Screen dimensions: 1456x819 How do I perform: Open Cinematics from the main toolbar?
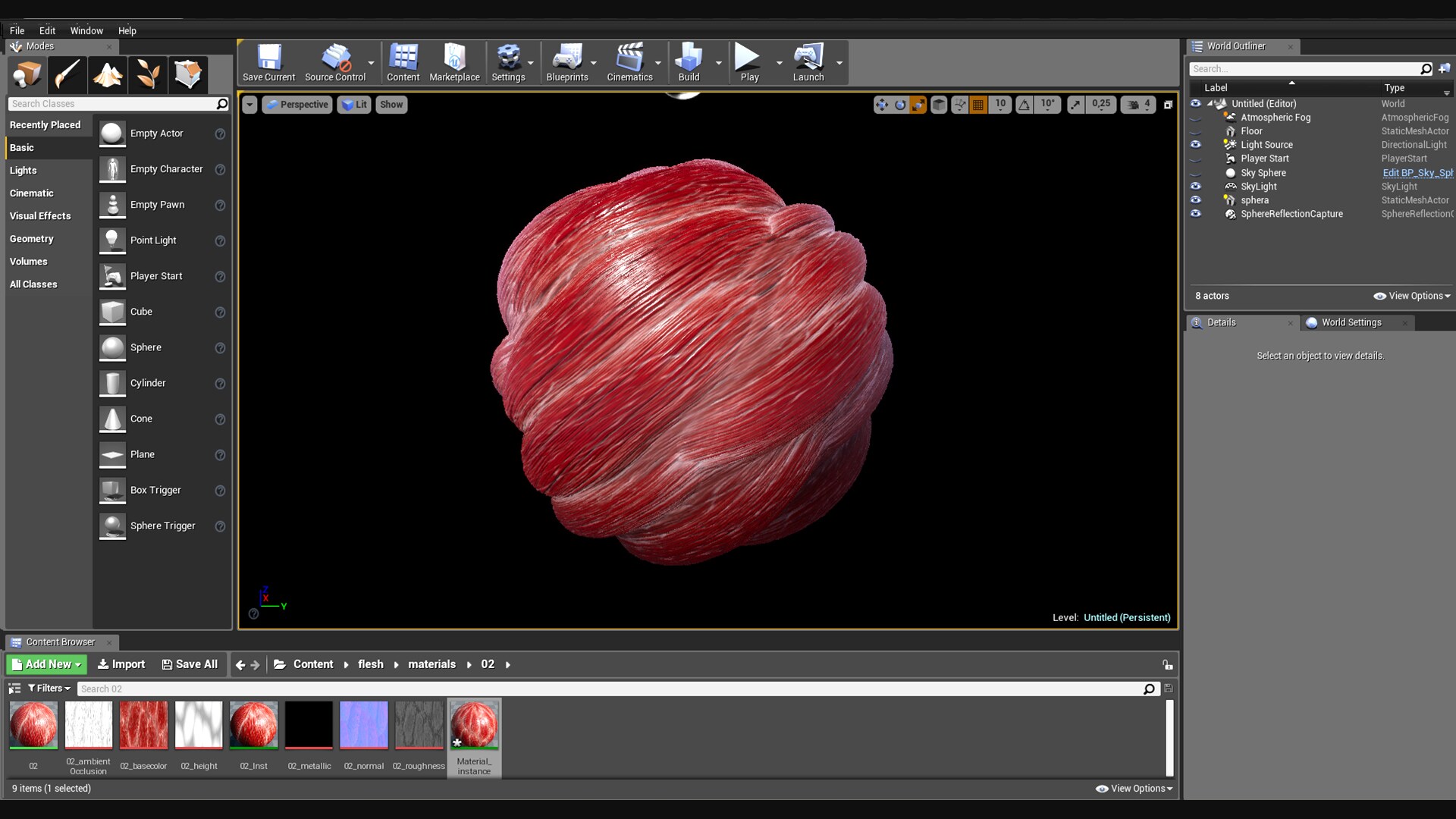629,63
